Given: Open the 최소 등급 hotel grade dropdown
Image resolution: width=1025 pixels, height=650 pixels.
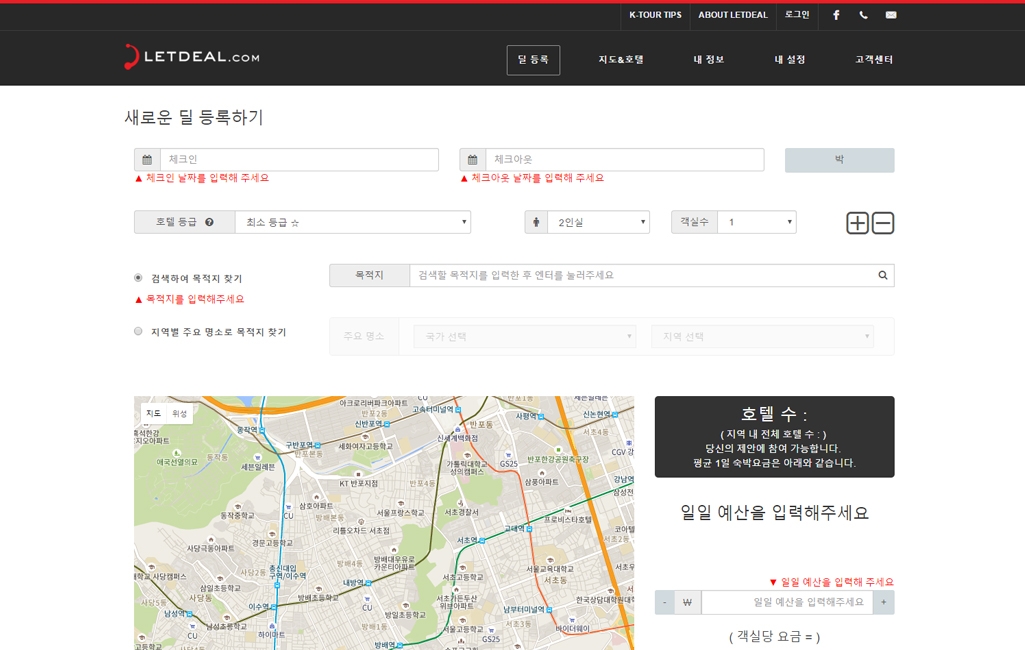Looking at the screenshot, I should pos(353,222).
